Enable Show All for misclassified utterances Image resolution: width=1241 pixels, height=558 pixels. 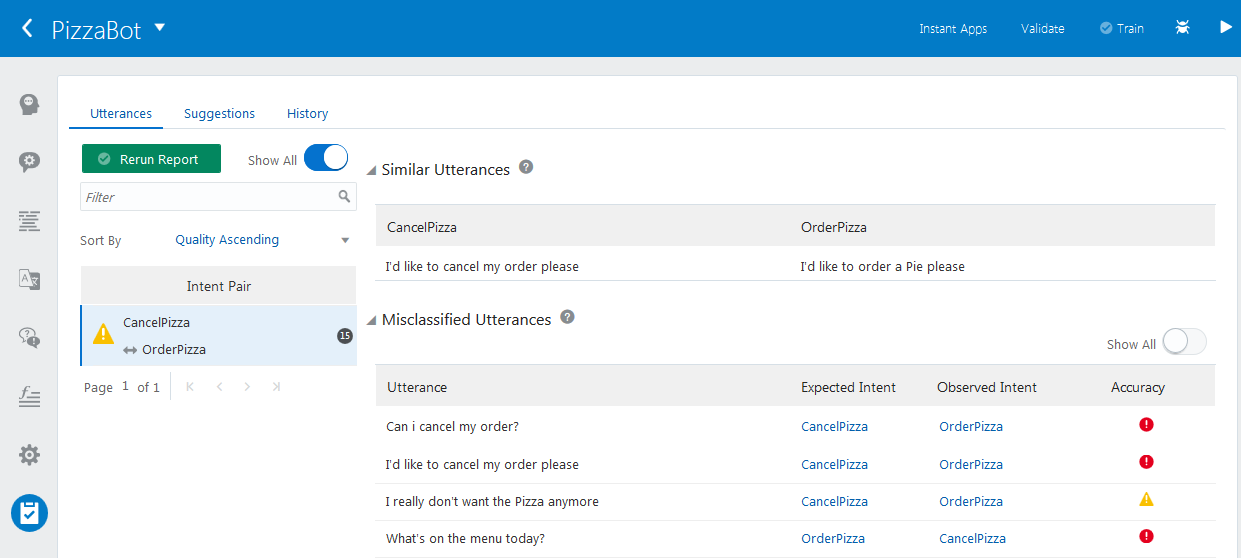(1184, 343)
